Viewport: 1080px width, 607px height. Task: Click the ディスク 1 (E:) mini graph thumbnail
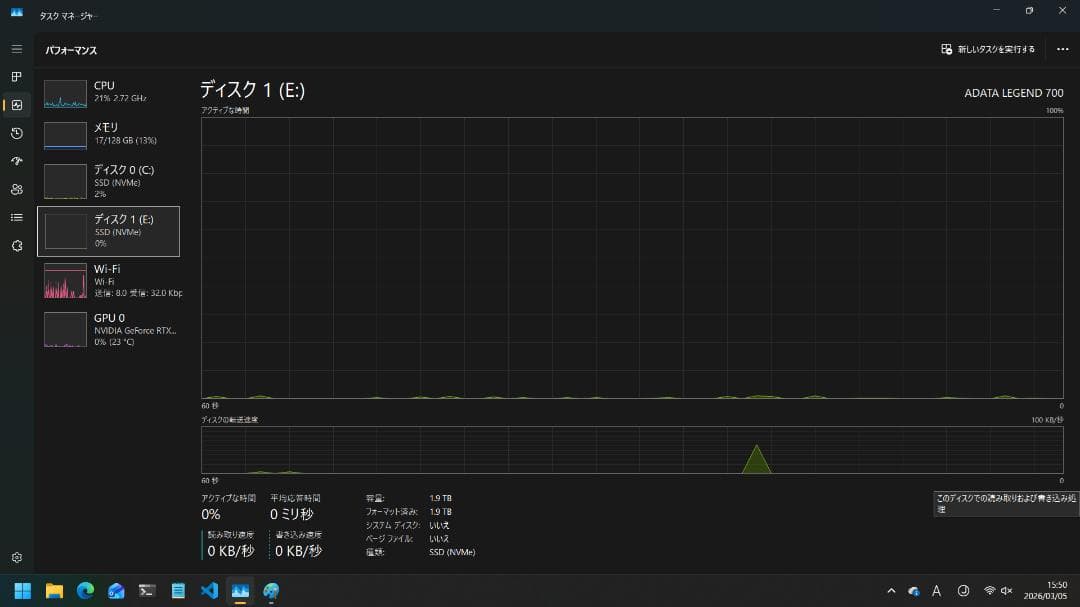tap(65, 230)
